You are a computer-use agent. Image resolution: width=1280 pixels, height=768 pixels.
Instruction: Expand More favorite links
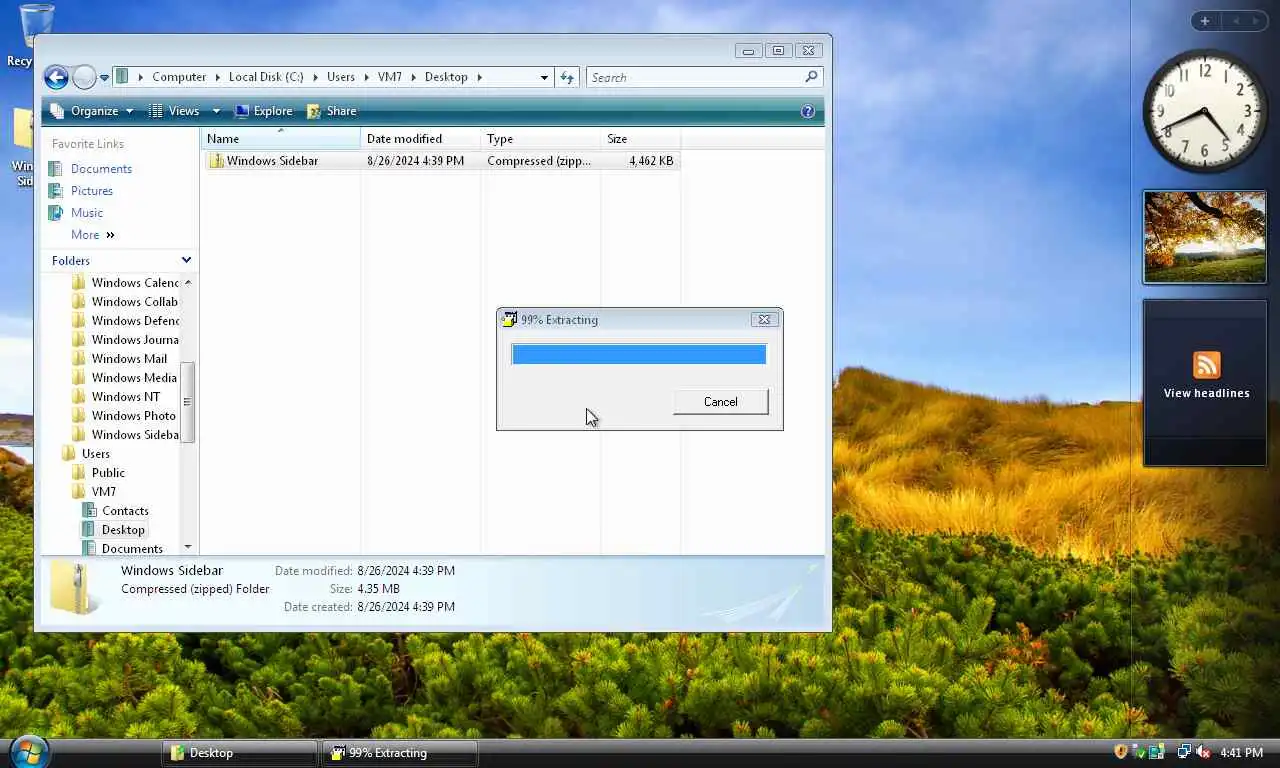[93, 235]
